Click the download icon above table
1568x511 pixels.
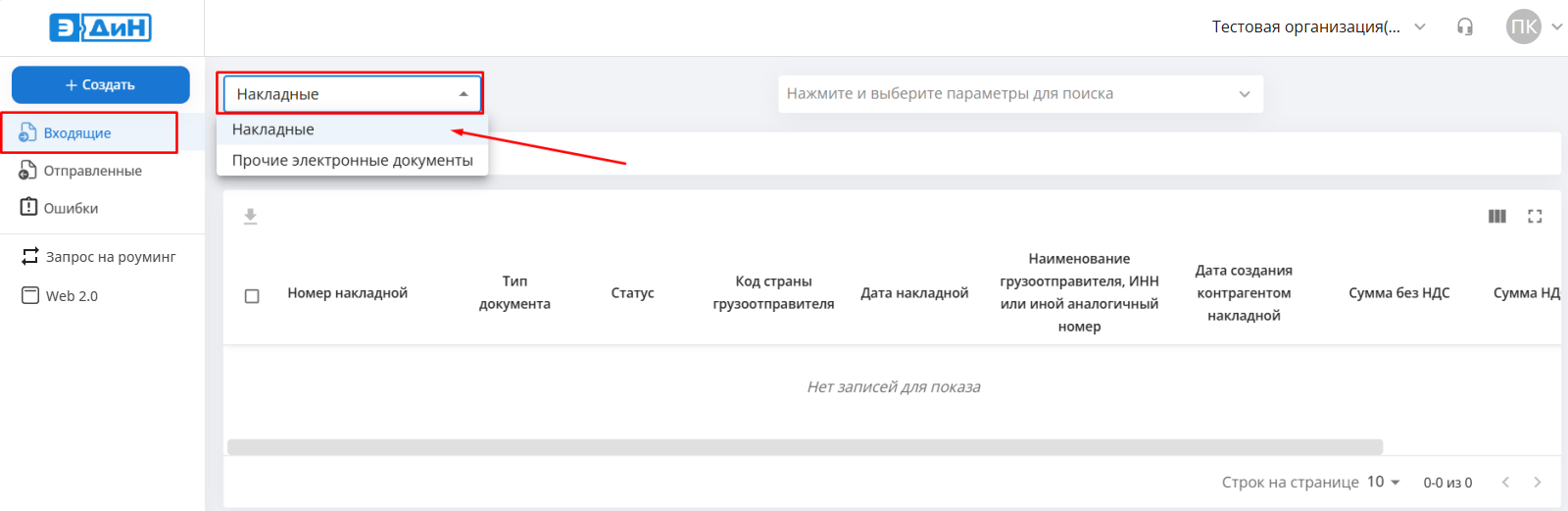pos(251,217)
